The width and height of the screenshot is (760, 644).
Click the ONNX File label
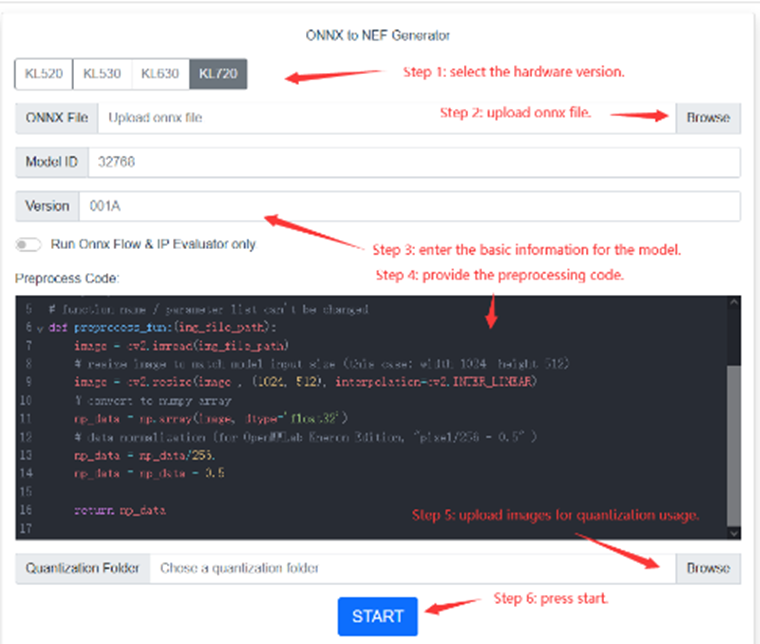click(x=57, y=118)
